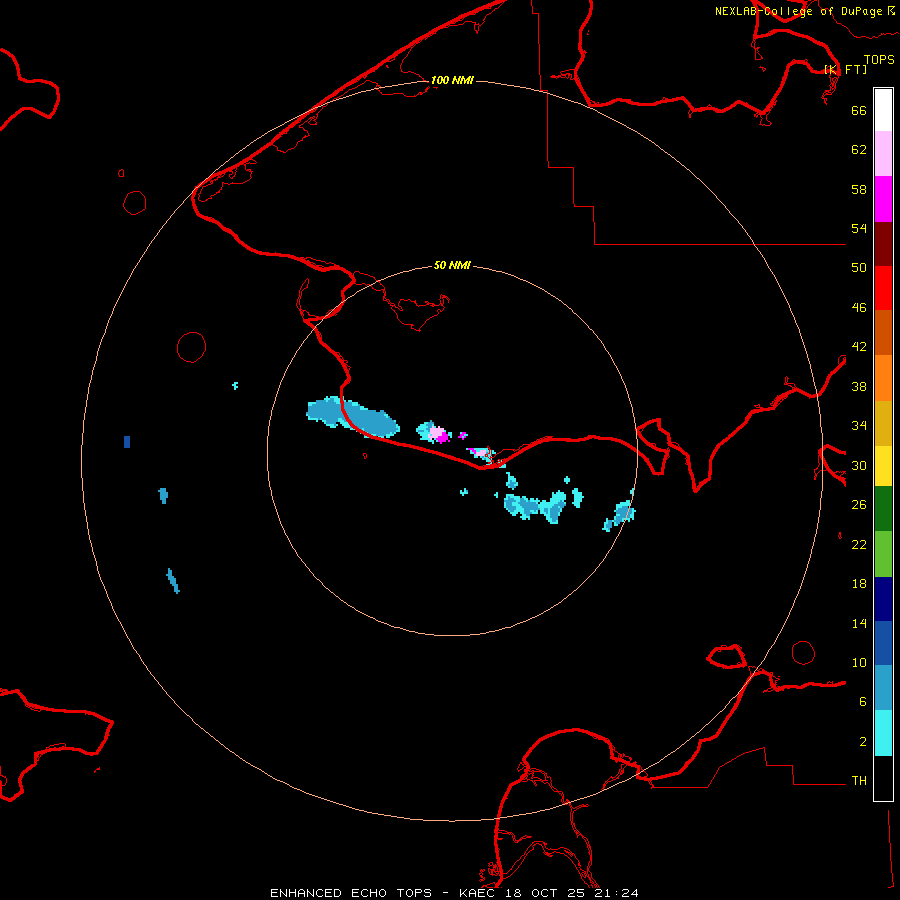Click the light green legend swatch
This screenshot has width=900, height=900.
pos(883,553)
